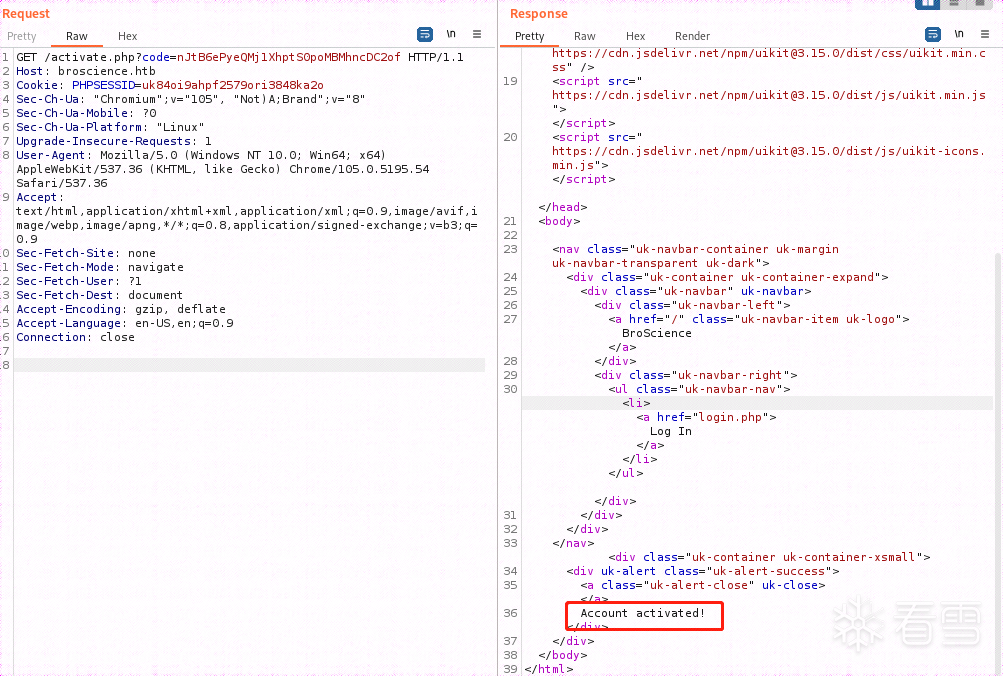Place cursor on the highlighted empty request line
The height and width of the screenshot is (676, 1003).
tap(249, 365)
